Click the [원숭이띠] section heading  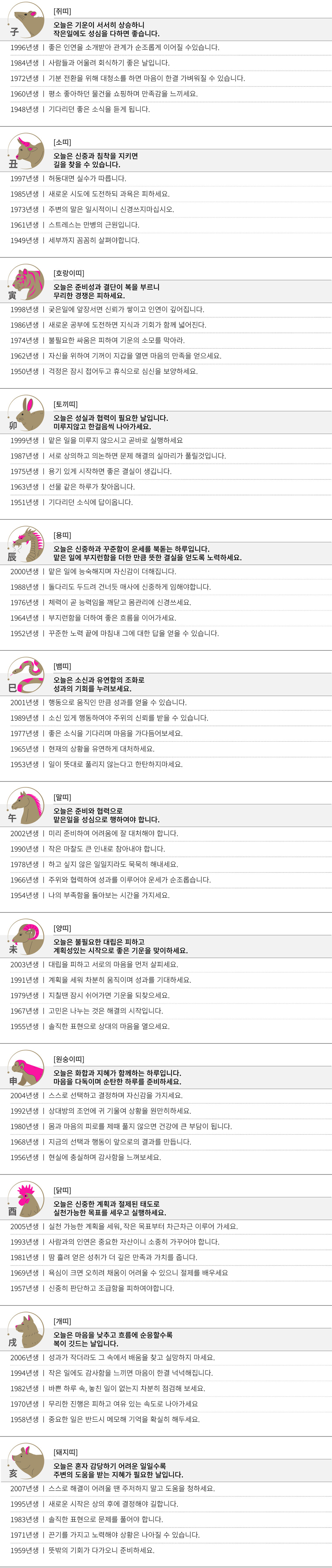point(69,1059)
